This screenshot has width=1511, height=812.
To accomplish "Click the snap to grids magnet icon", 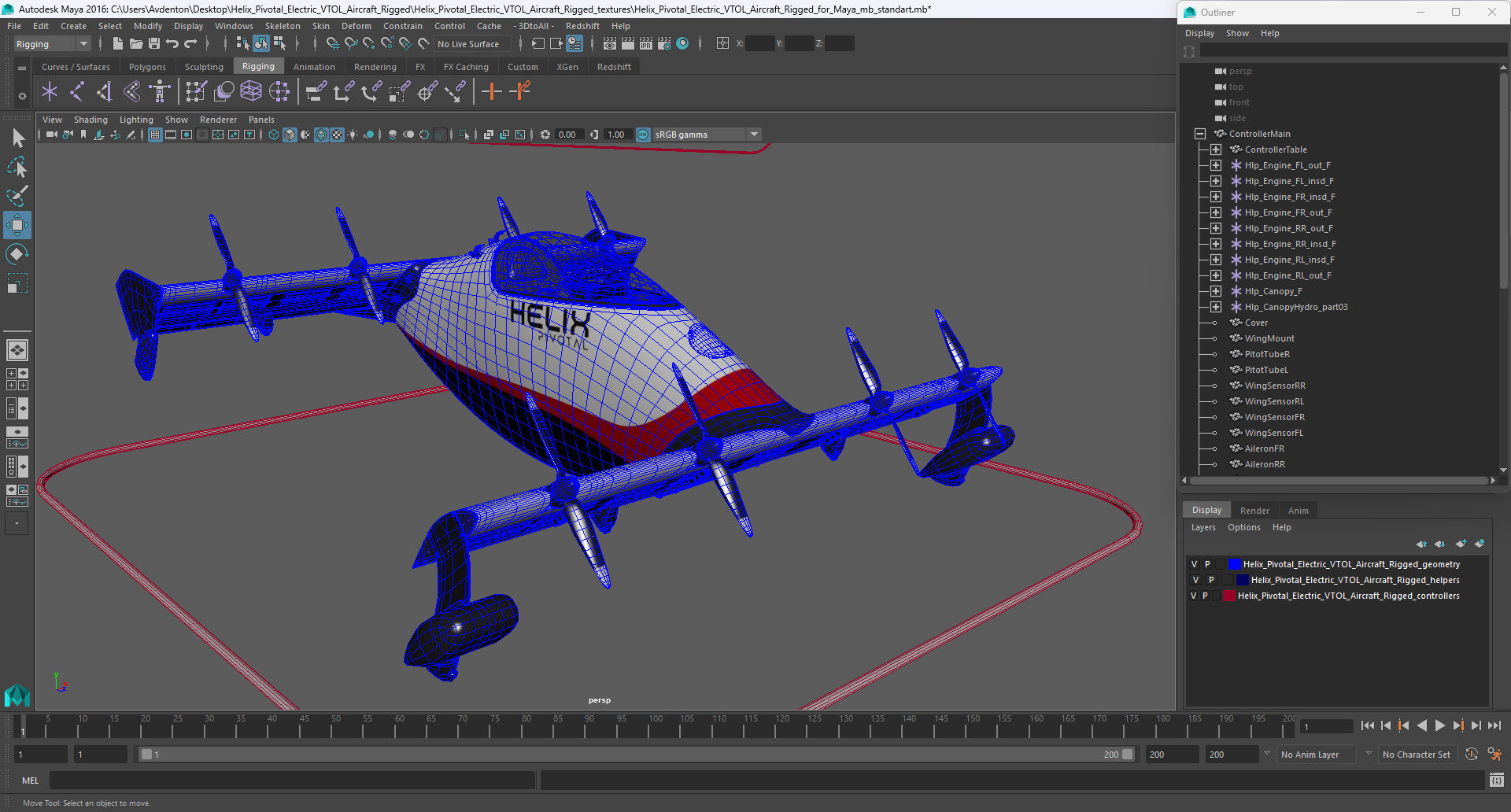I will (x=332, y=43).
